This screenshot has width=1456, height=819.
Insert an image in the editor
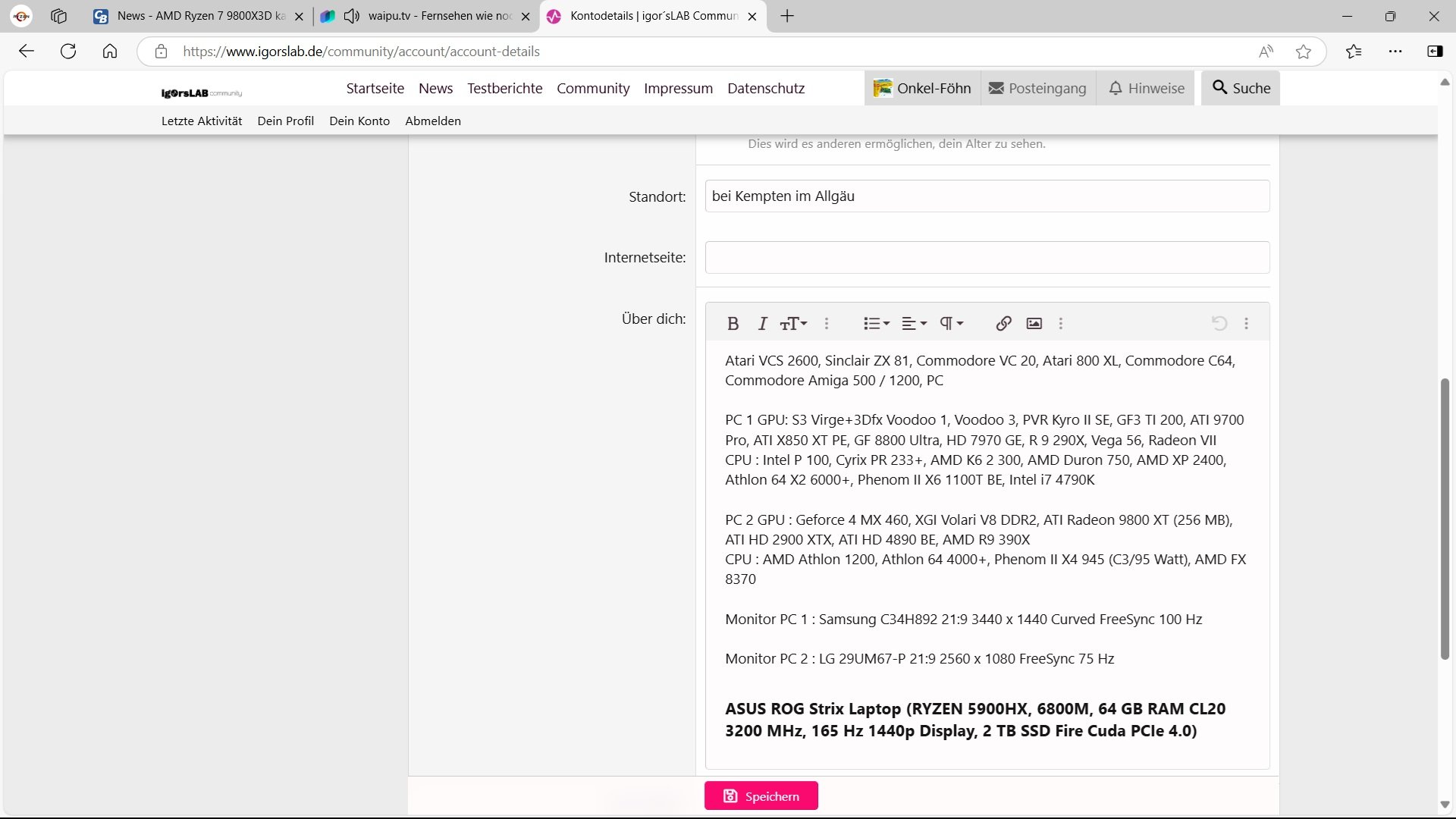tap(1034, 324)
